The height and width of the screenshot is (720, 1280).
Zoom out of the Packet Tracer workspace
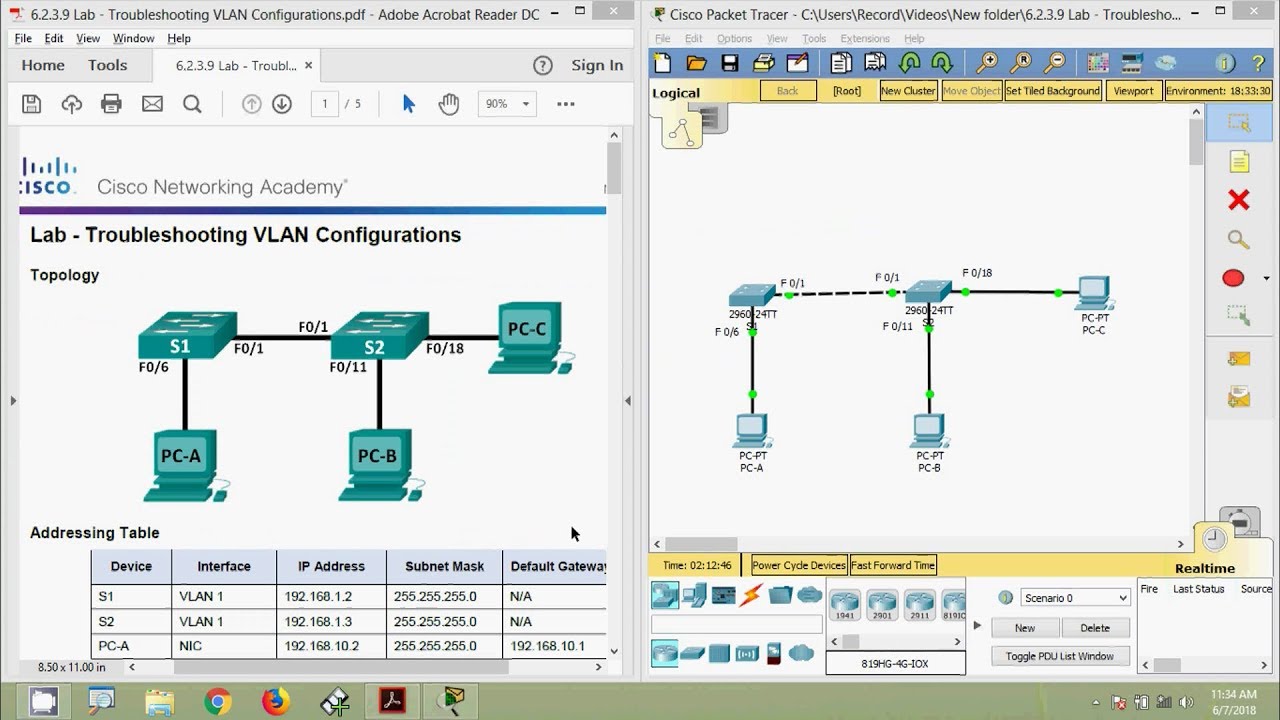(x=1054, y=63)
